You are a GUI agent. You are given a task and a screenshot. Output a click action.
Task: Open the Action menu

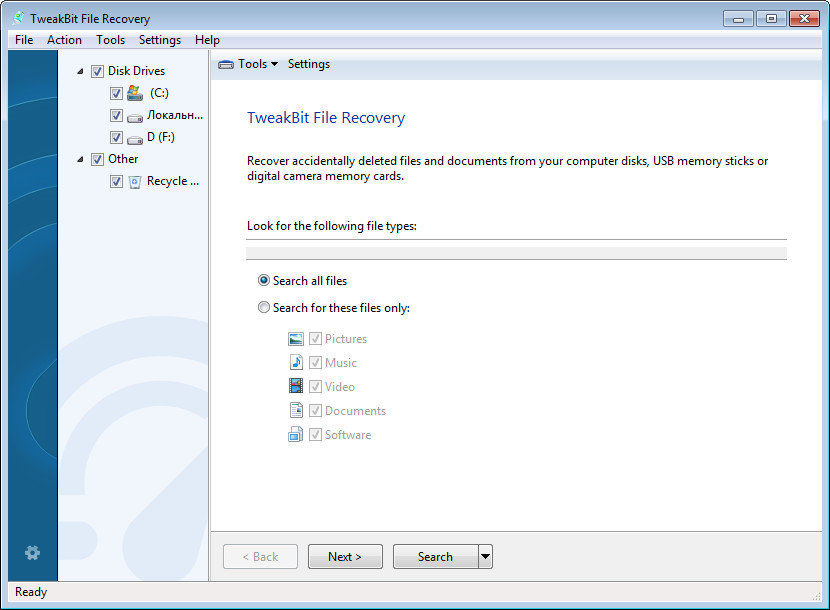click(x=64, y=39)
